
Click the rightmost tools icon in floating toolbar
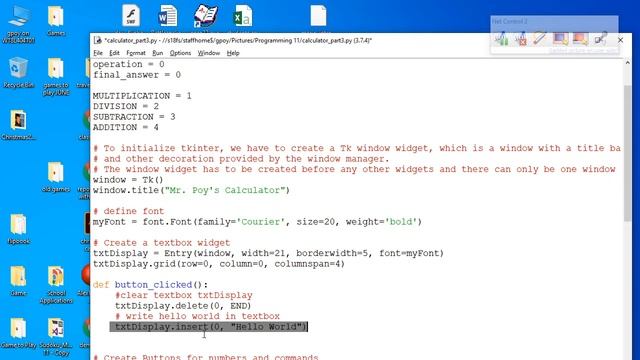point(601,38)
